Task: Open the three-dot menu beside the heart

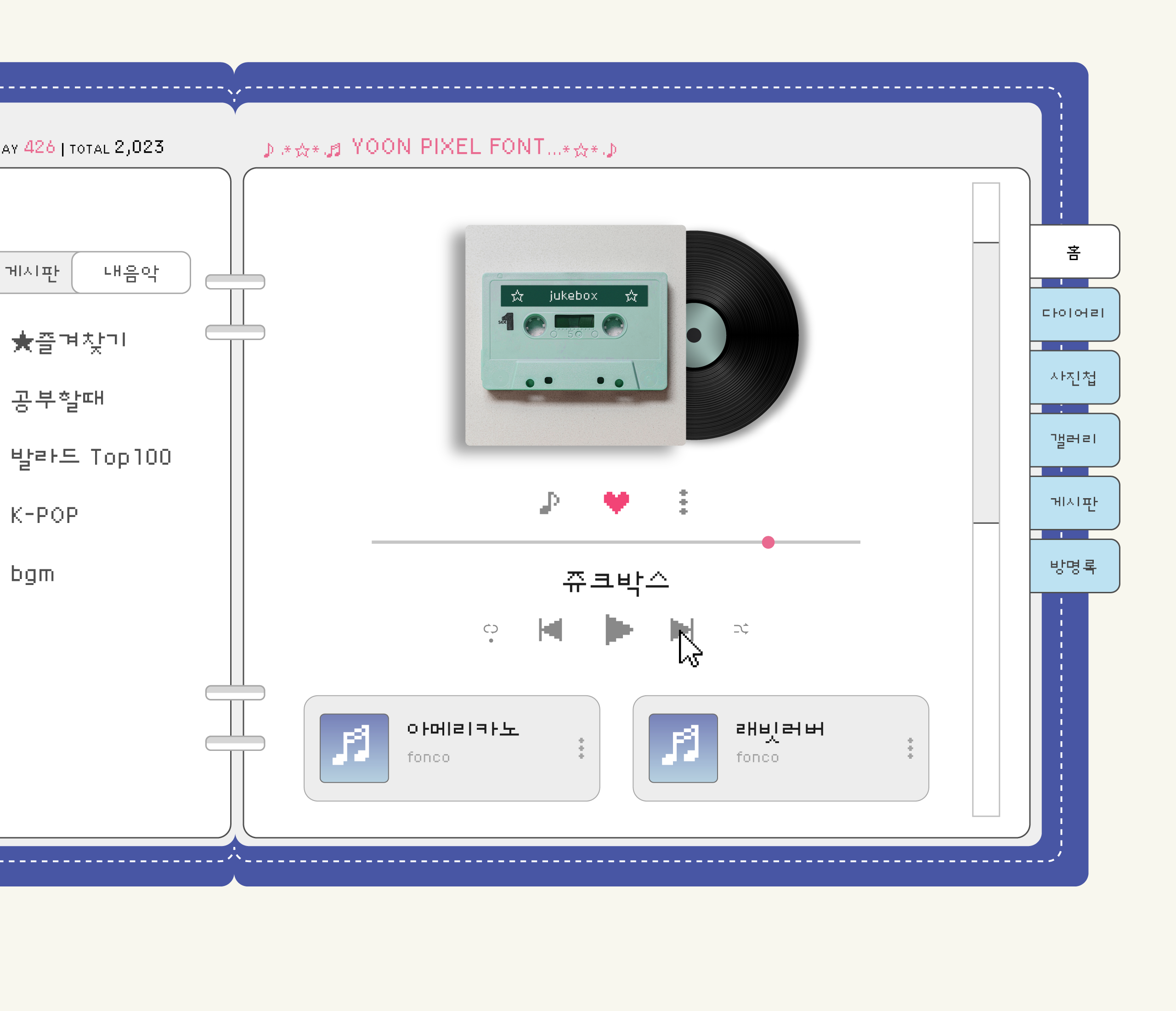Action: tap(684, 502)
